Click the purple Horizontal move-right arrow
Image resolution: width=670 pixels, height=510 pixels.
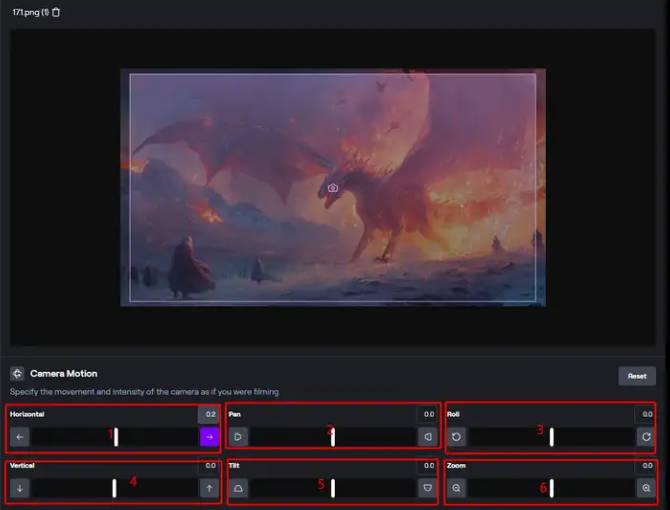[x=209, y=437]
